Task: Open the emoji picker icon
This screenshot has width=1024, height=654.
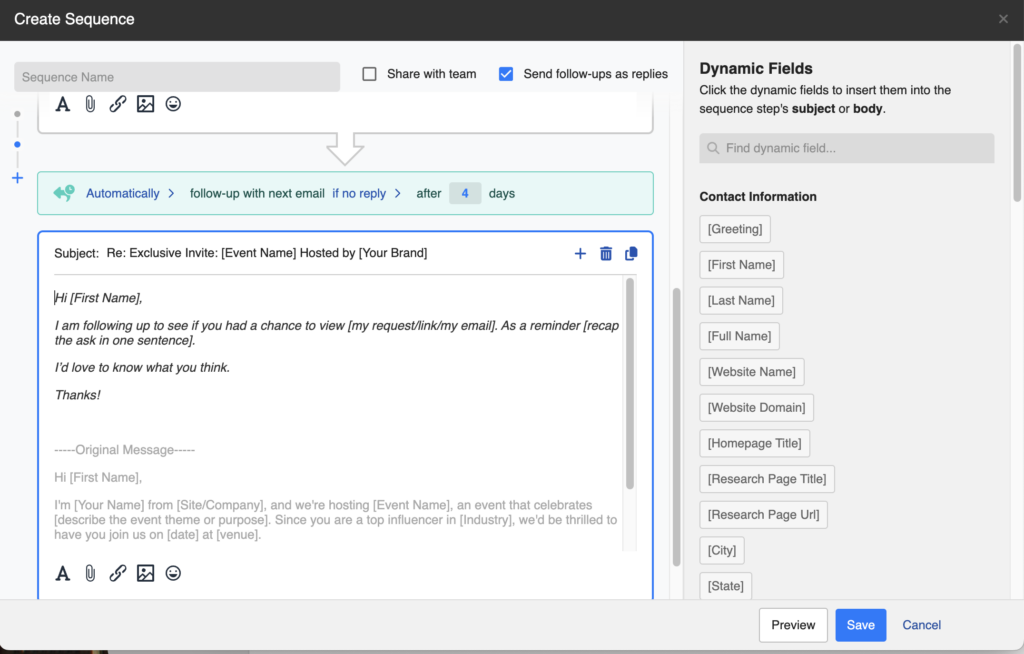Action: (x=173, y=573)
